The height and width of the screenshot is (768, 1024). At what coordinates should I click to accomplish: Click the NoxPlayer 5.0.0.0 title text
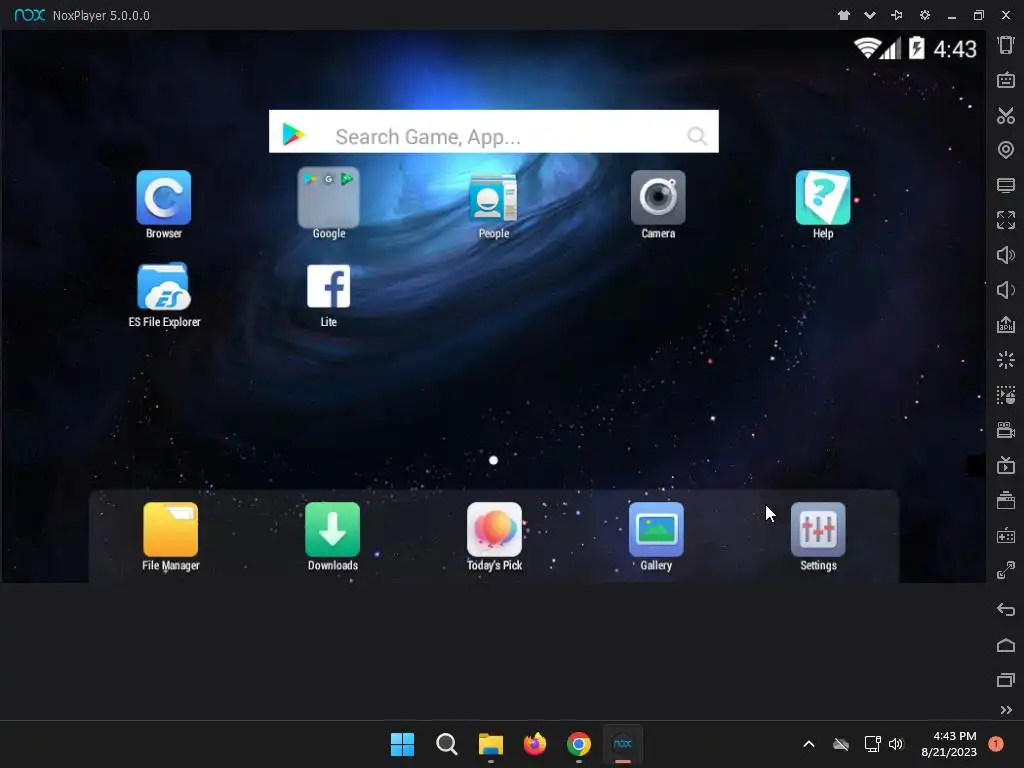[101, 16]
